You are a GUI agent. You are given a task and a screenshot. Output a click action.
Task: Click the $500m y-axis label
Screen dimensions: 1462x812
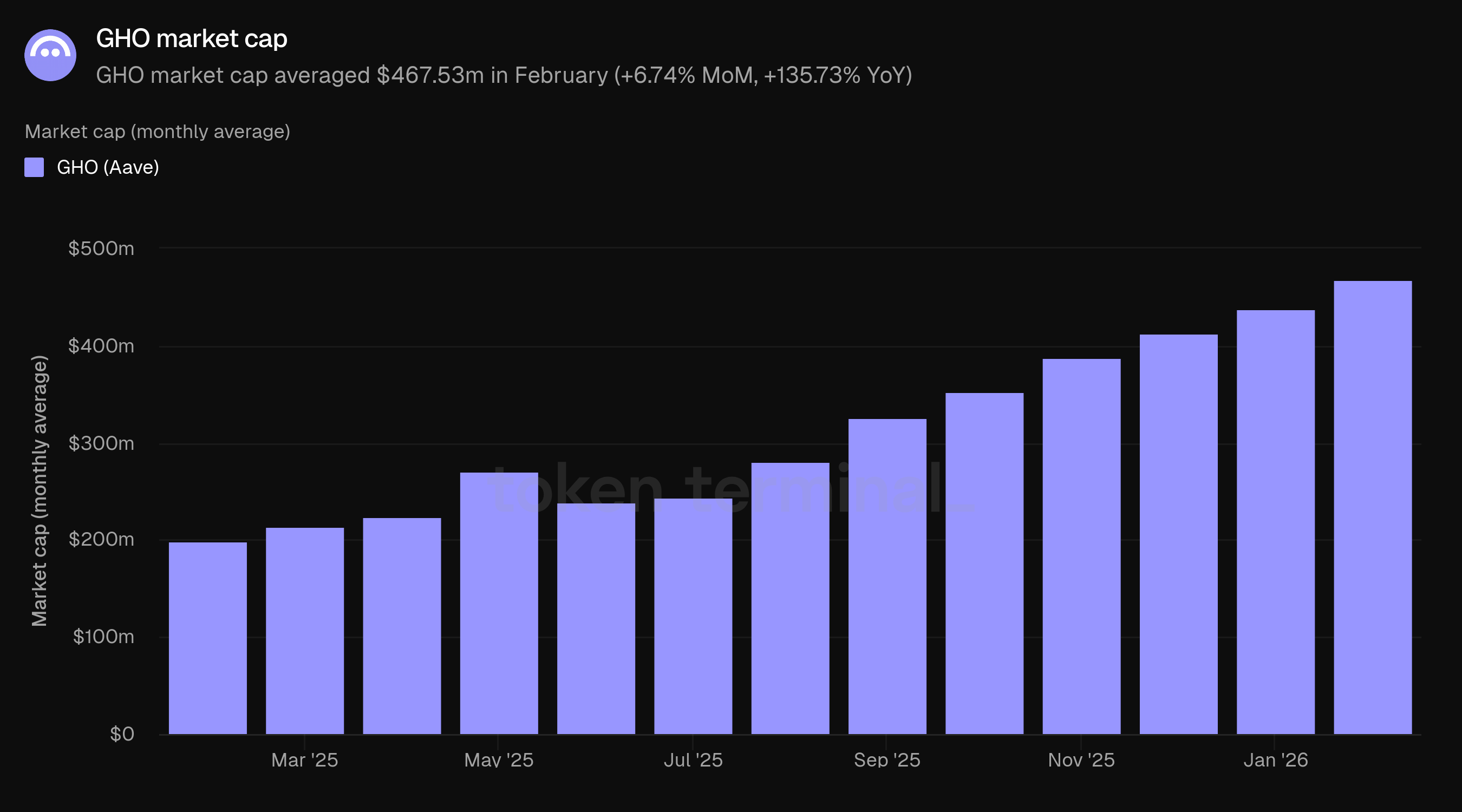tap(101, 248)
